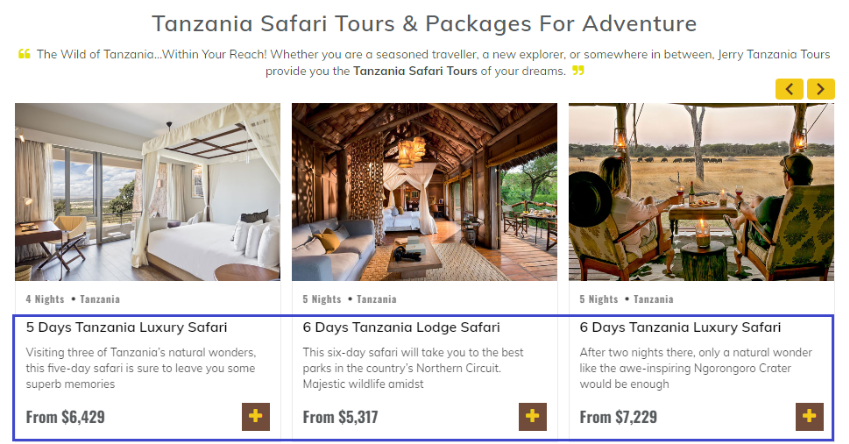Expand the 6 Days Luxury Safari plus icon
The image size is (849, 444).
point(810,416)
